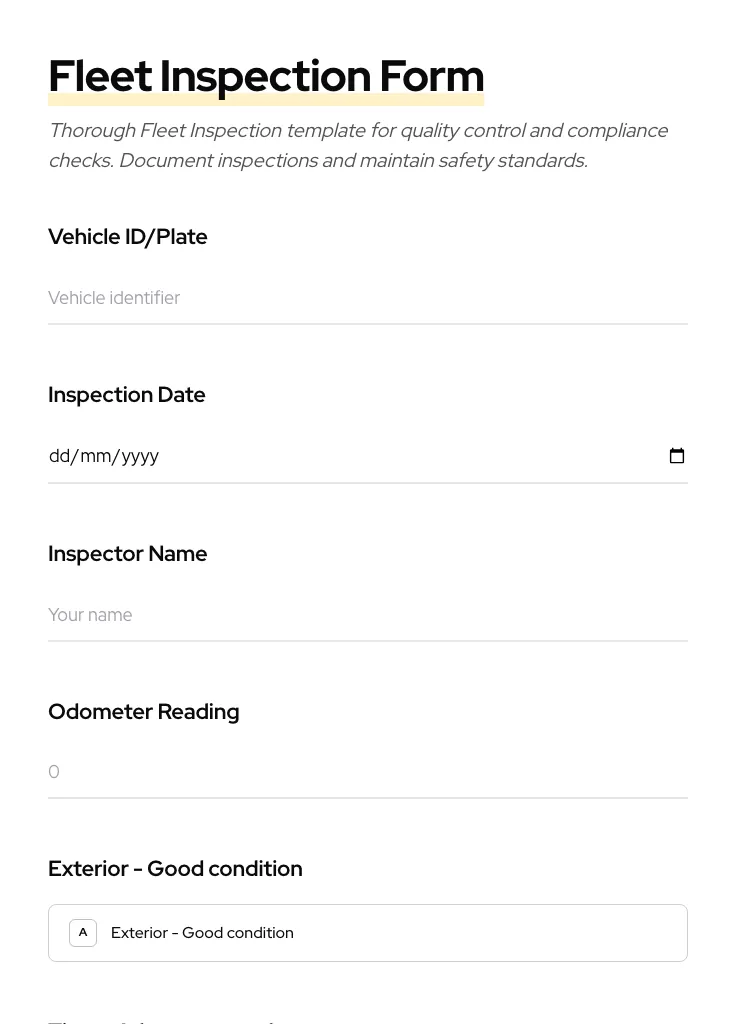Select the day segment of the date field

61,456
